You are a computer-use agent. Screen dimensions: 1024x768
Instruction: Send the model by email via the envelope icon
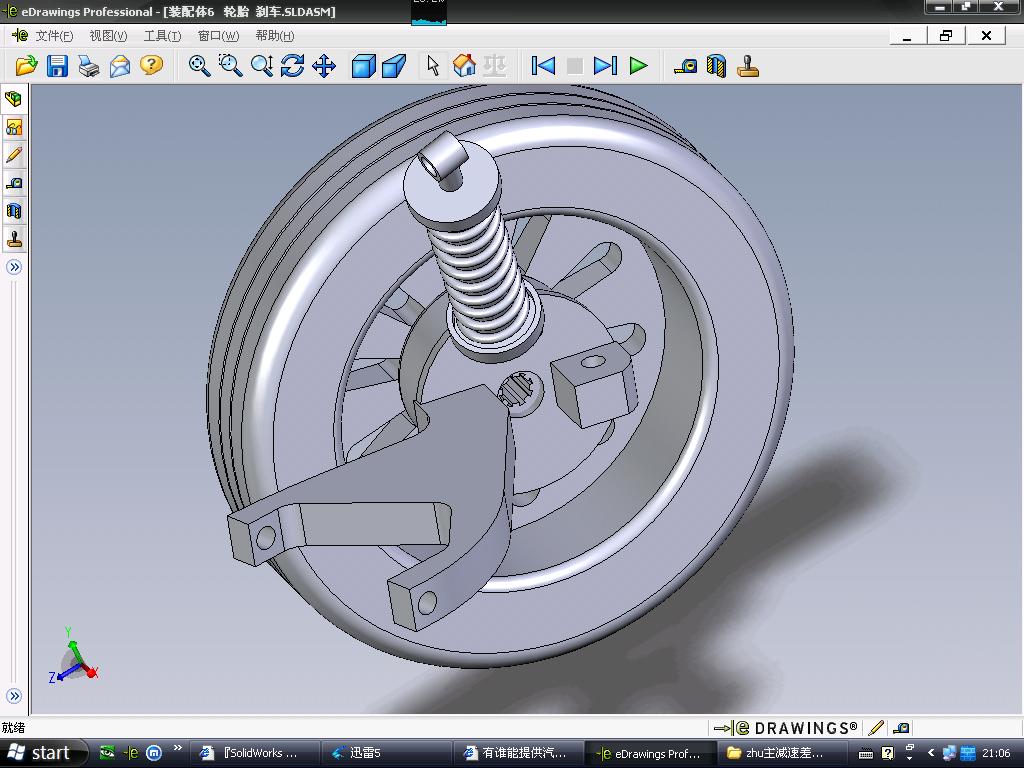coord(120,66)
